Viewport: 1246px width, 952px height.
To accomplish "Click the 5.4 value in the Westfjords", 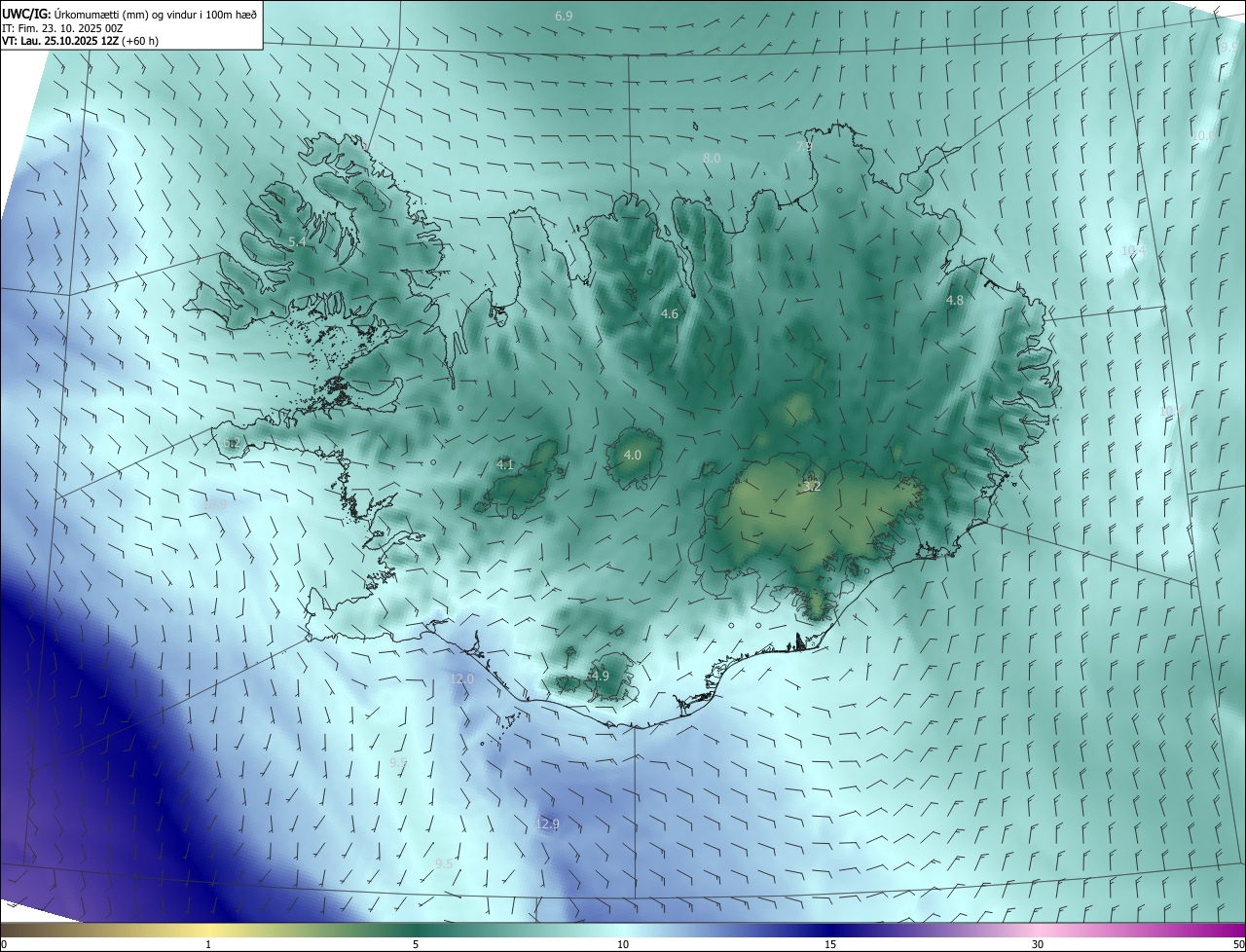I will tap(297, 241).
